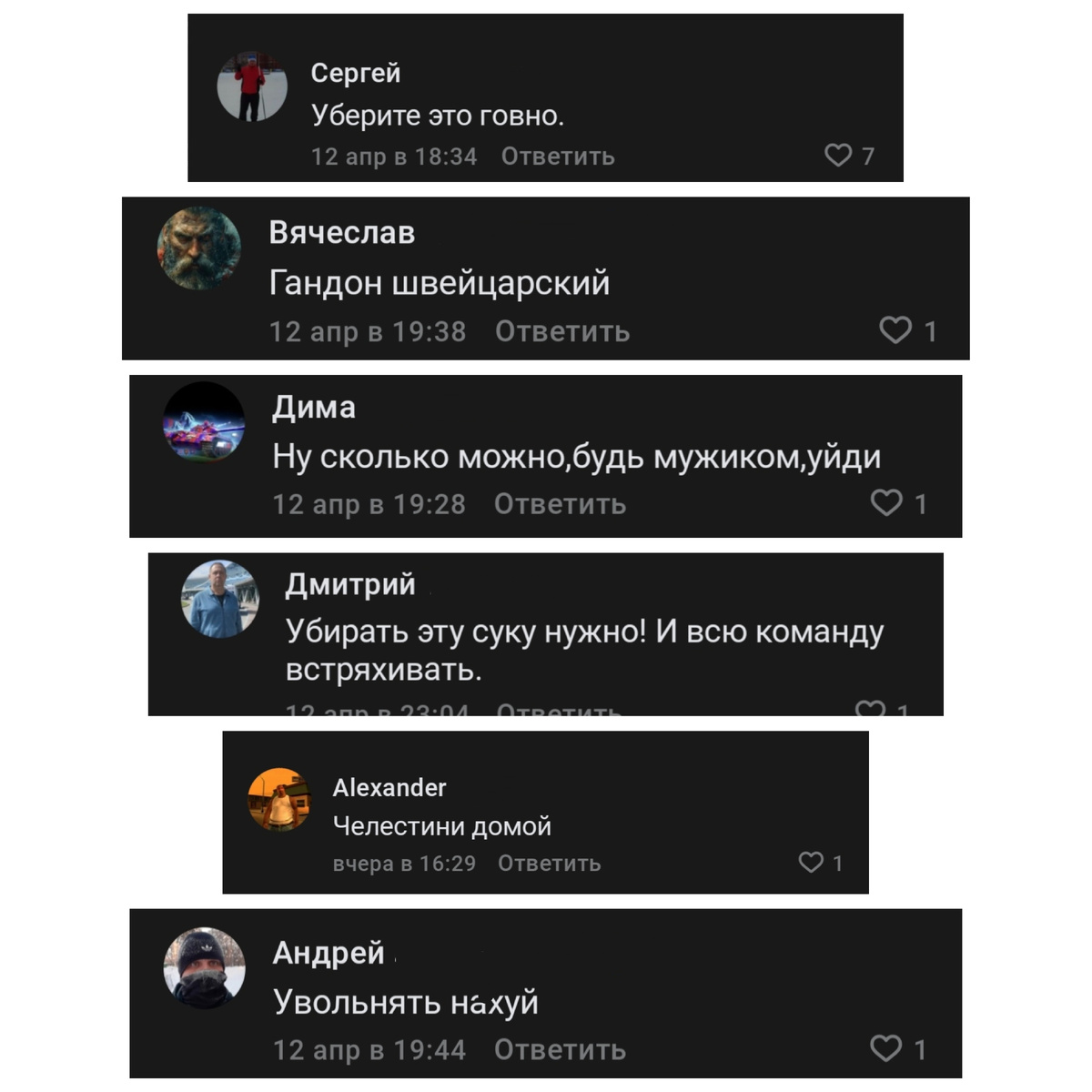Open timestamp link '12 апр в 19:38'
This screenshot has height=1092, width=1092.
[369, 331]
